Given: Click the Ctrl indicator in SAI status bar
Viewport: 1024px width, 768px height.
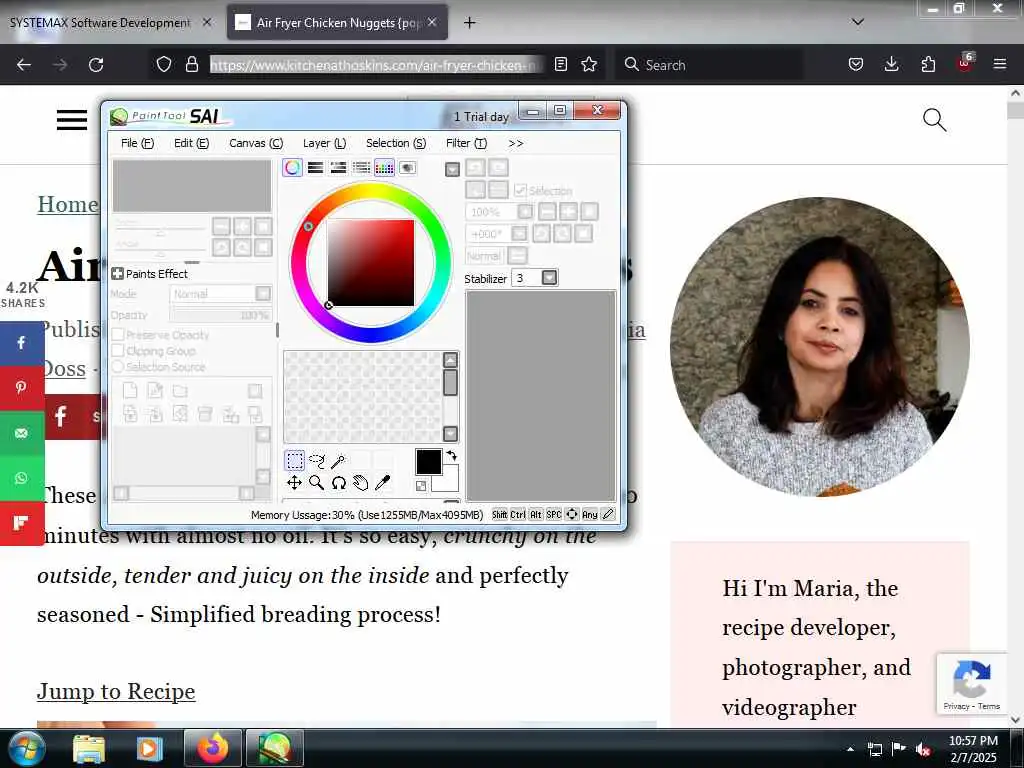Looking at the screenshot, I should [x=518, y=515].
